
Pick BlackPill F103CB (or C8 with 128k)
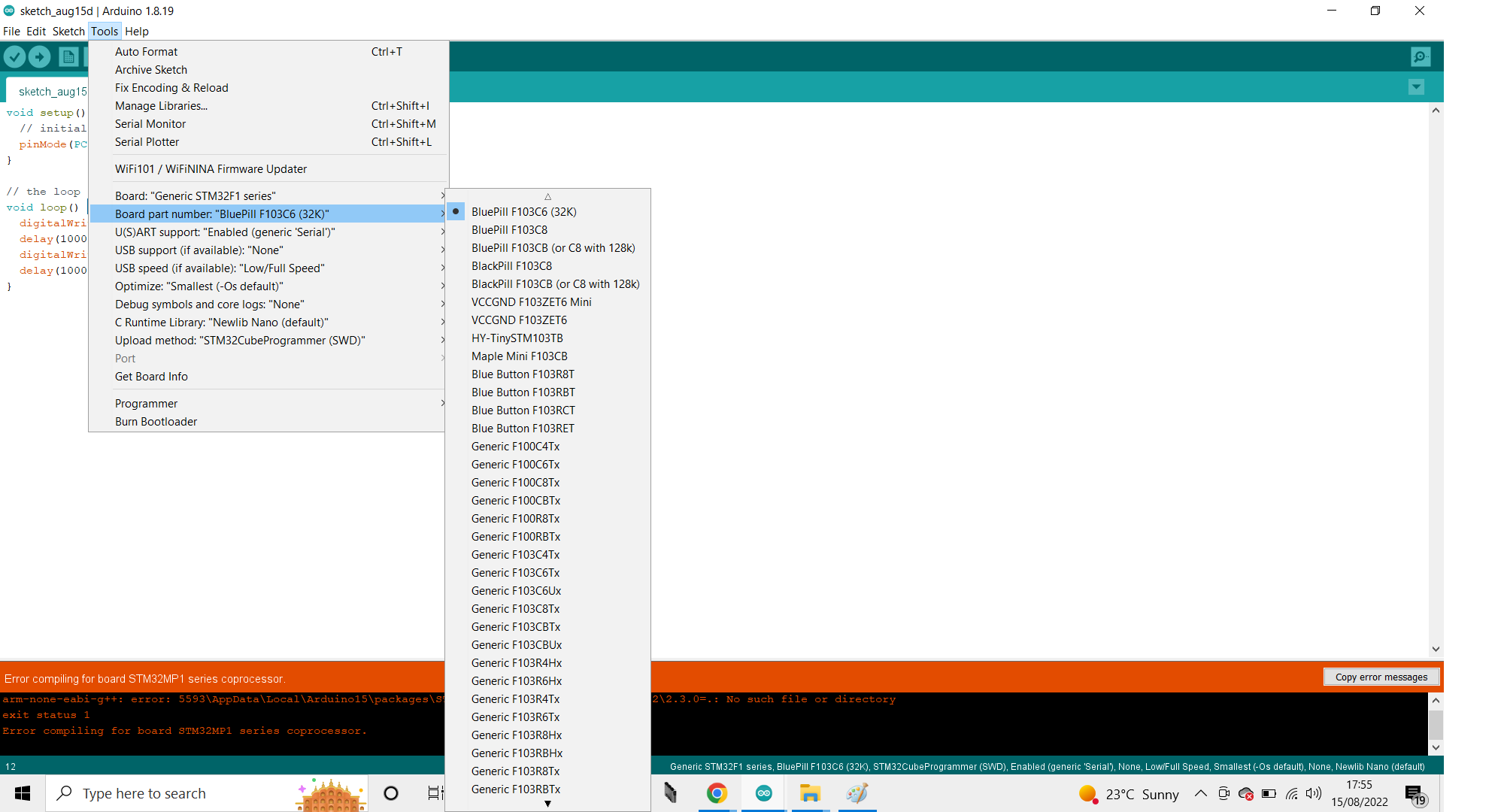[547, 284]
